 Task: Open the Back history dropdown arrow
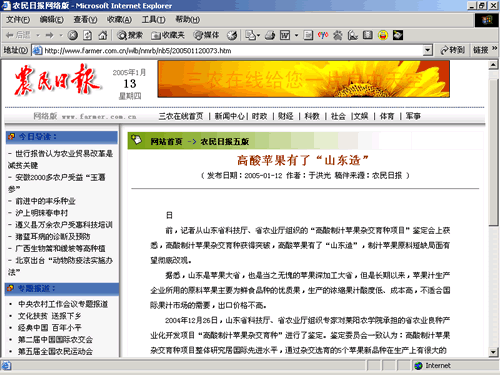pyautogui.click(x=38, y=35)
